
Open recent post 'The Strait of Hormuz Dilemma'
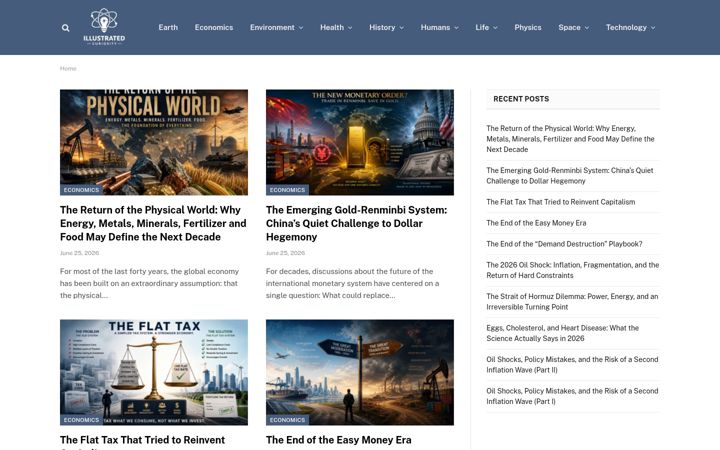coord(572,302)
